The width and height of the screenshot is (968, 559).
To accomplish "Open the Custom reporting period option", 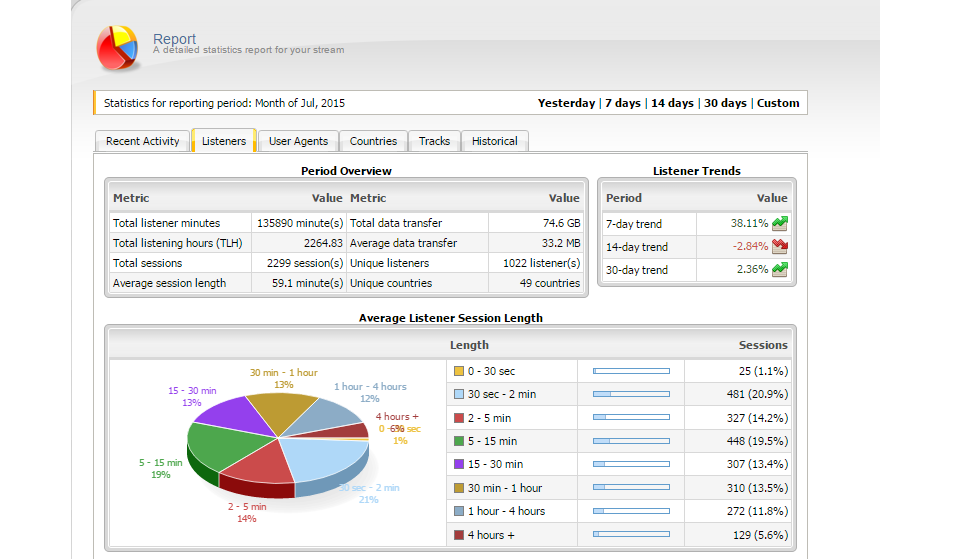I will click(x=778, y=103).
